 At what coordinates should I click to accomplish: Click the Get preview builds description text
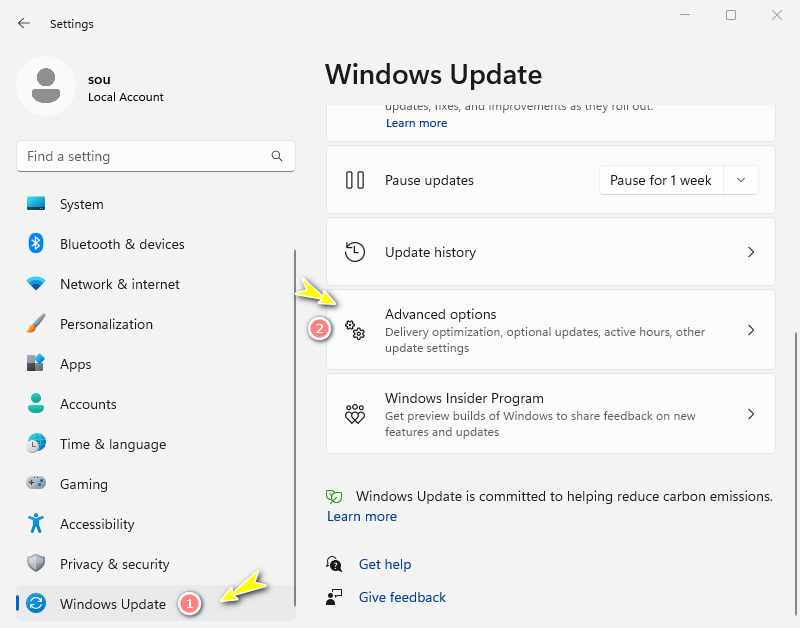pyautogui.click(x=540, y=423)
